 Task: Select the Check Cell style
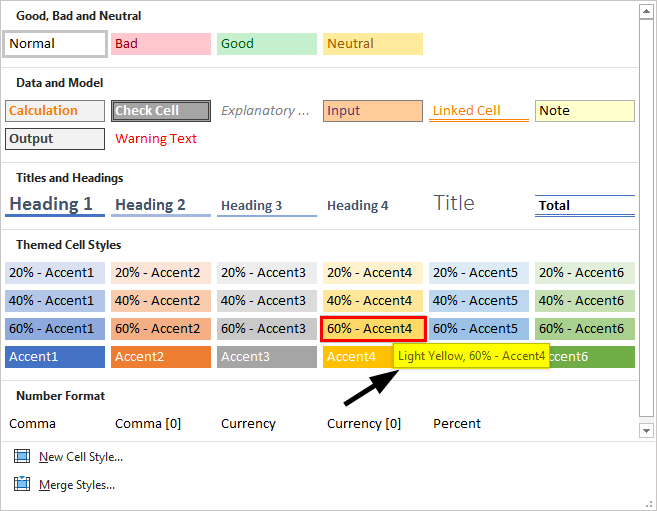(x=161, y=111)
